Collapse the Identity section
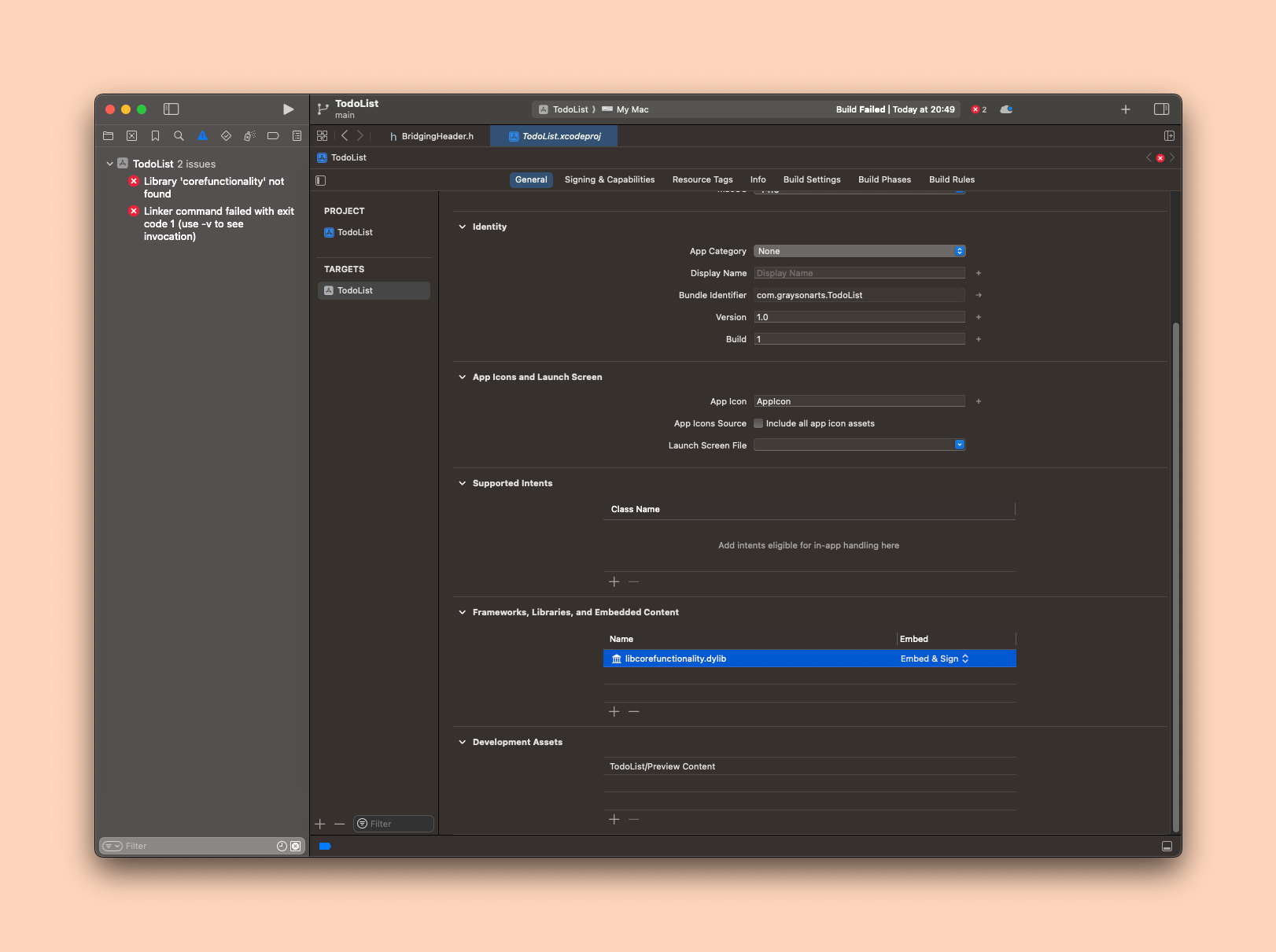 click(463, 227)
